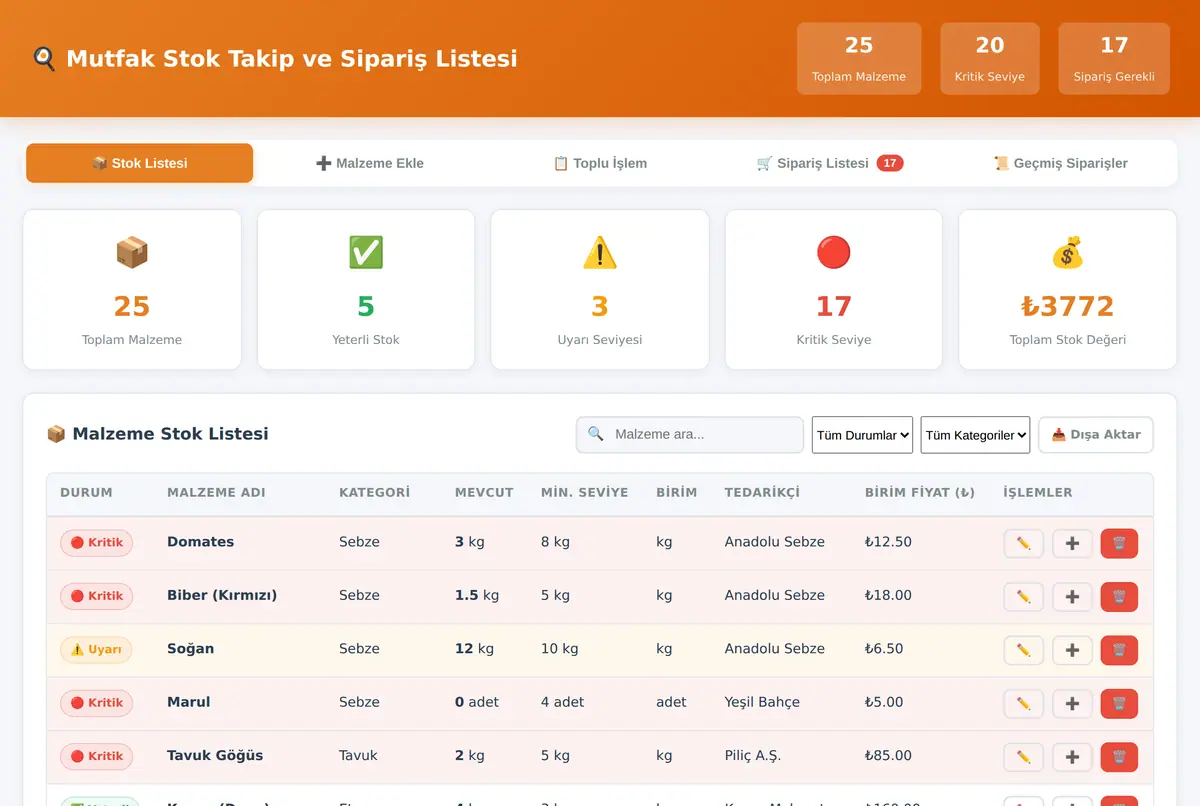Screen dimensions: 1200x806
Task: Click the MALZEME ADI column header
Action: click(216, 493)
